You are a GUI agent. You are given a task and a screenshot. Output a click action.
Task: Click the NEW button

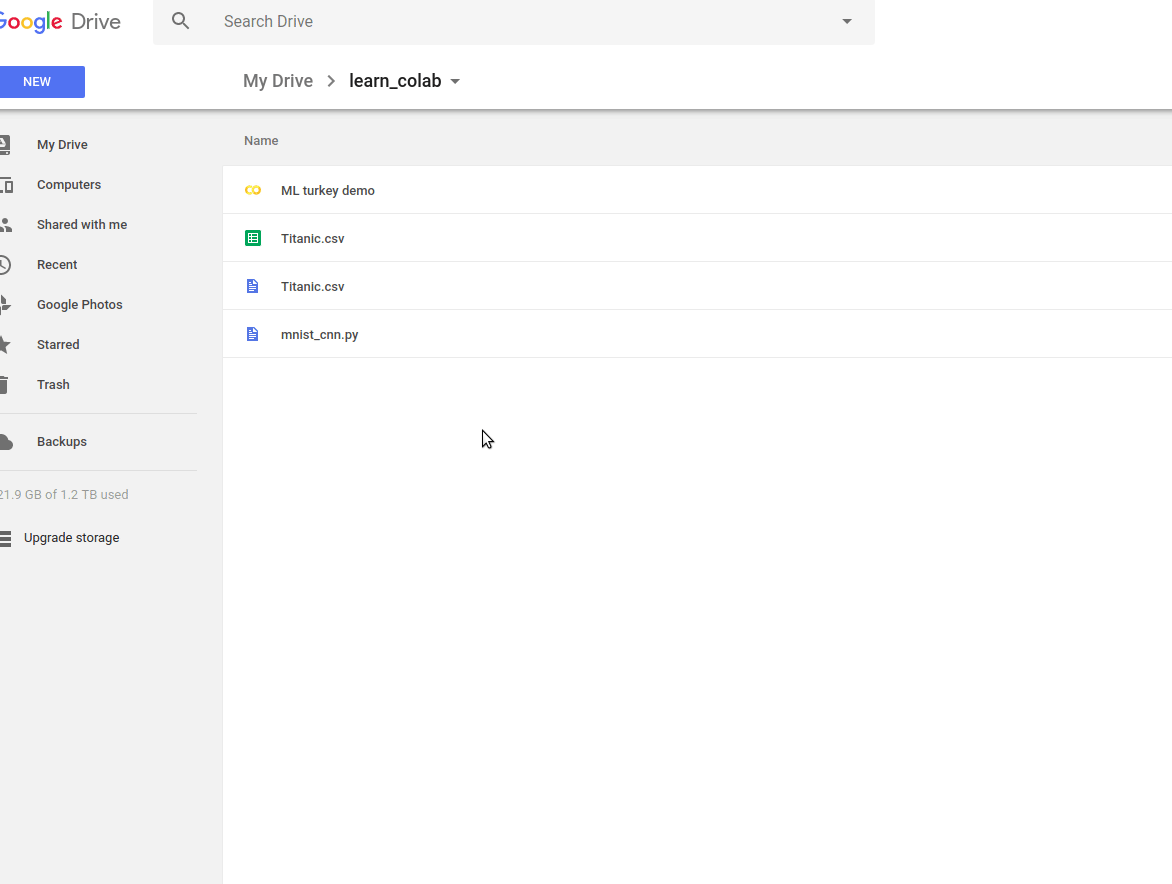[x=38, y=81]
